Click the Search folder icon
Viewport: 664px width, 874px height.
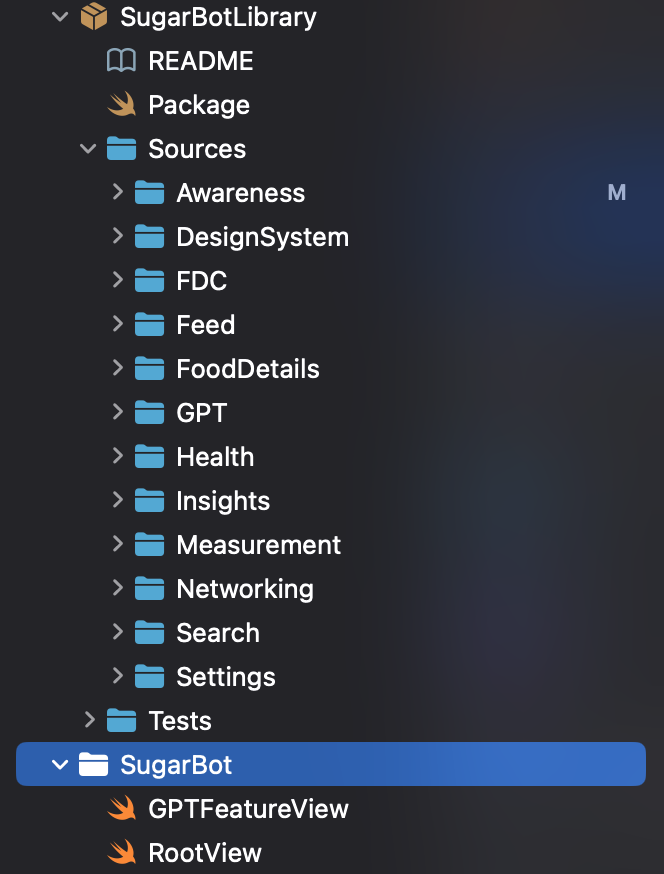click(149, 633)
